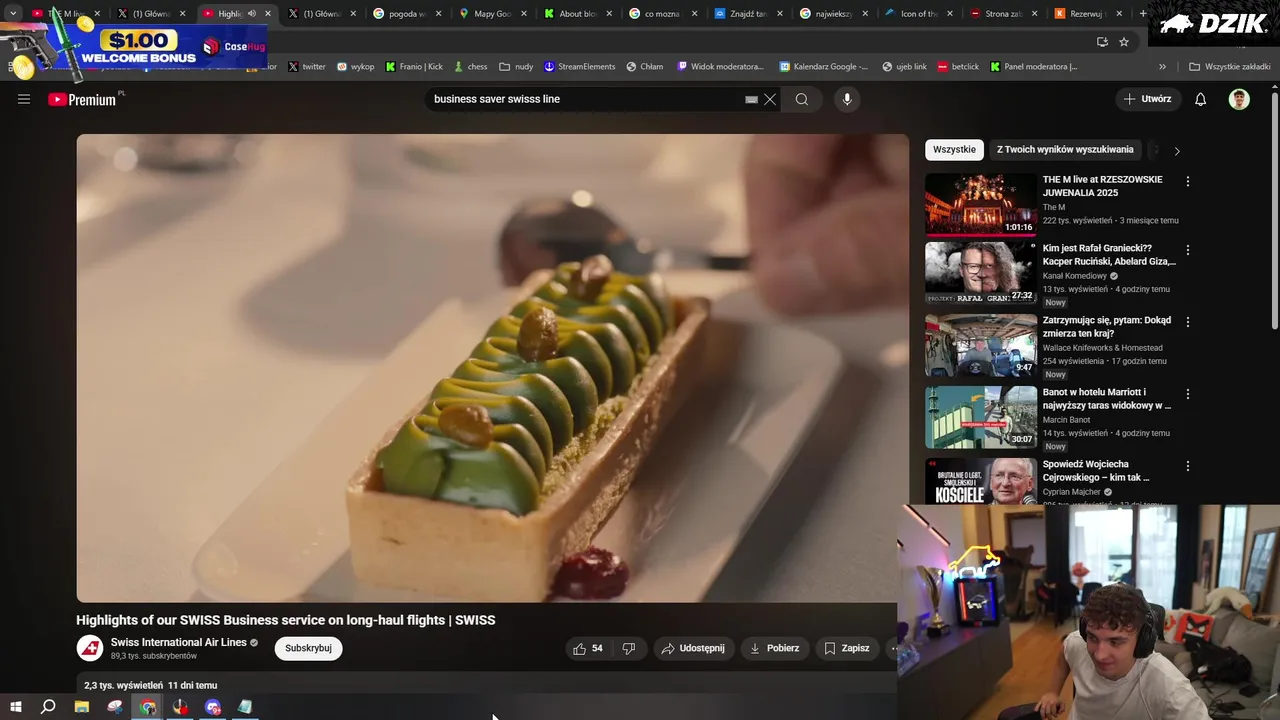Viewport: 1280px width, 720px height.
Task: Click the main video player
Action: tap(493, 368)
